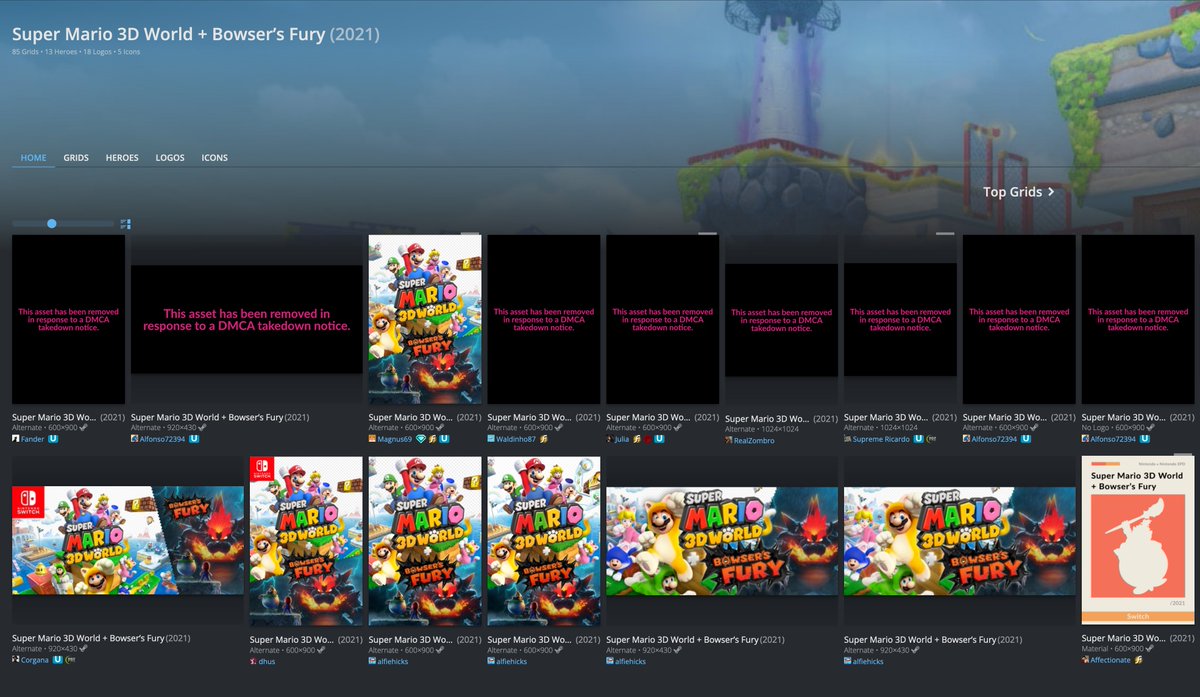Open Fander's user profile link
The image size is (1200, 697).
point(33,439)
